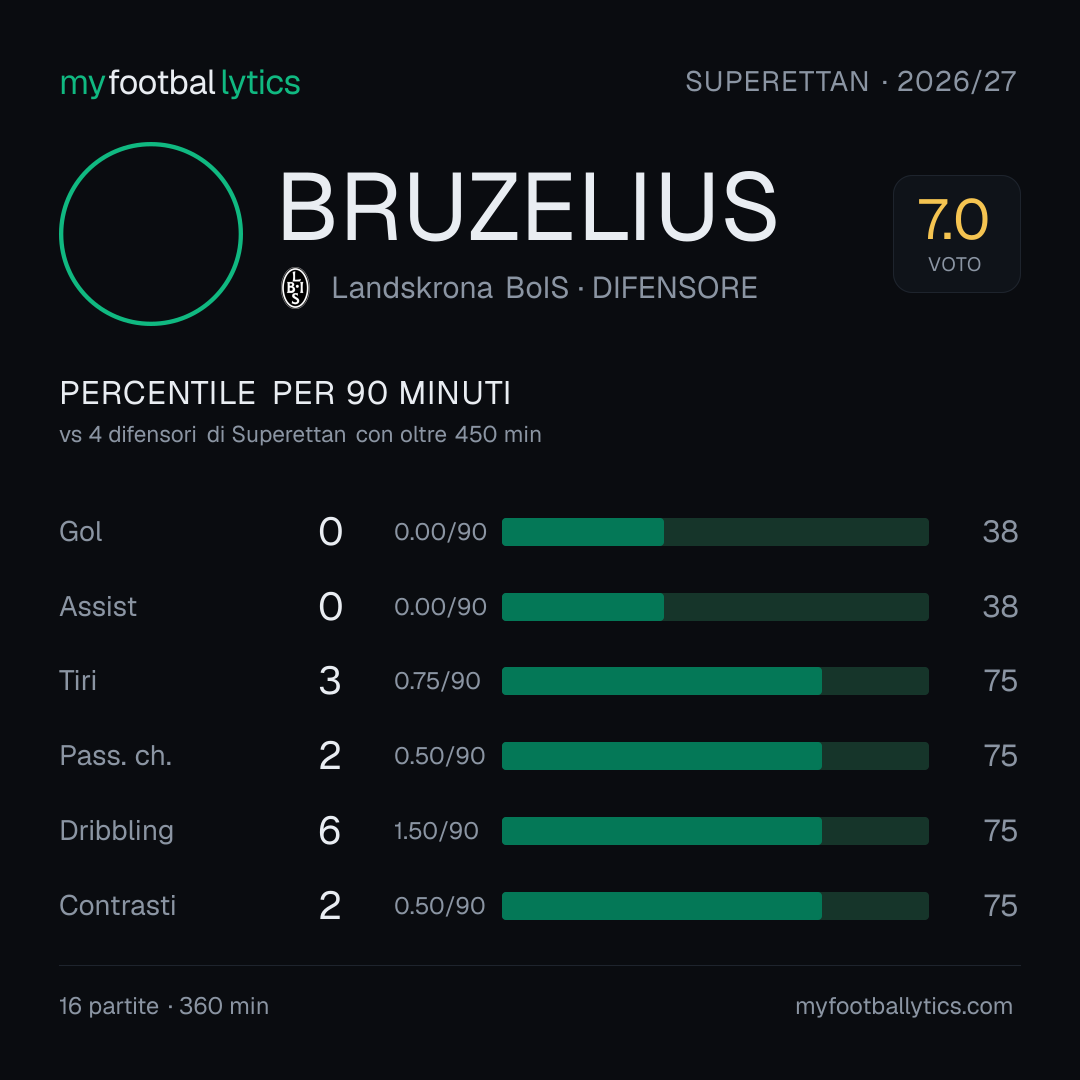The height and width of the screenshot is (1080, 1080).
Task: Select the BRUZELIUS player name heading
Action: [x=528, y=207]
